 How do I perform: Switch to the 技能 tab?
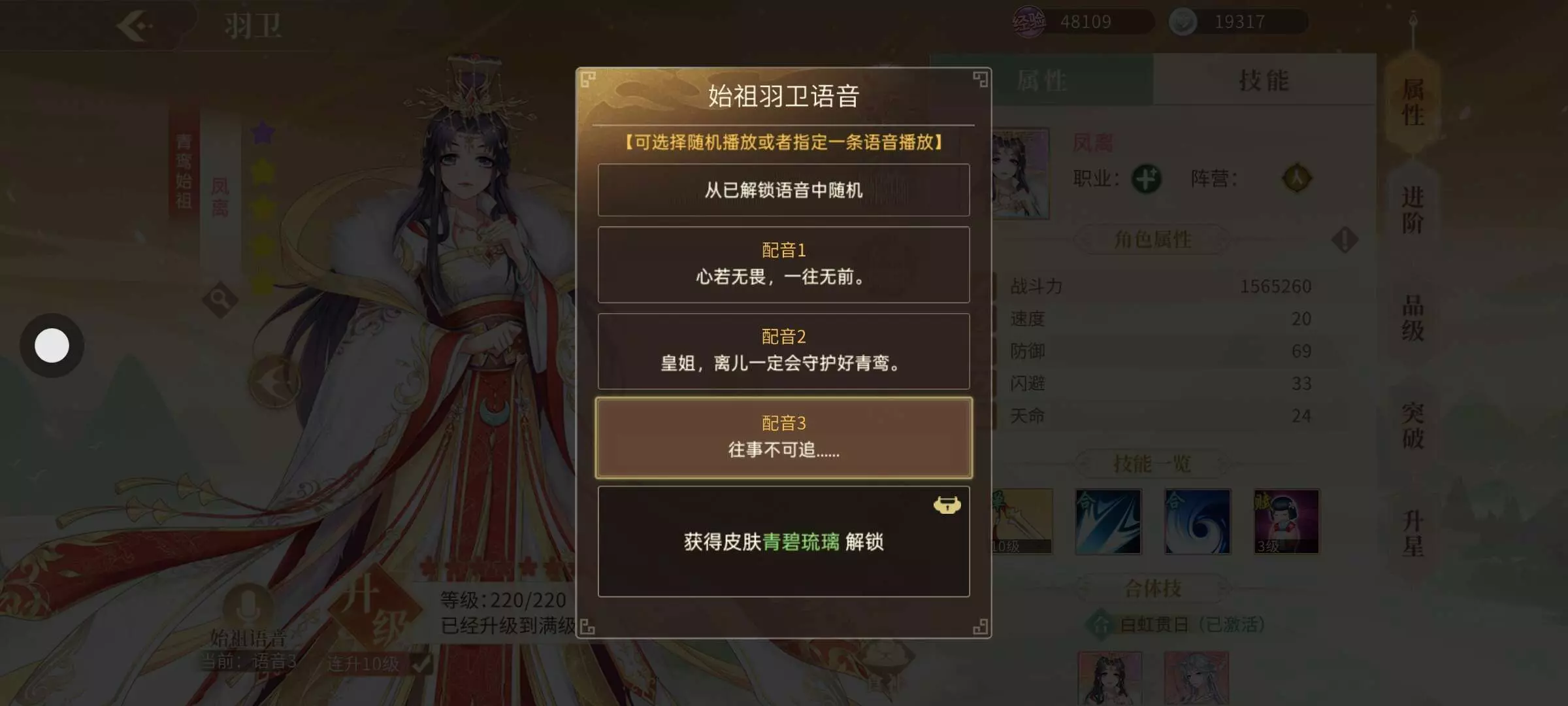tap(1264, 80)
